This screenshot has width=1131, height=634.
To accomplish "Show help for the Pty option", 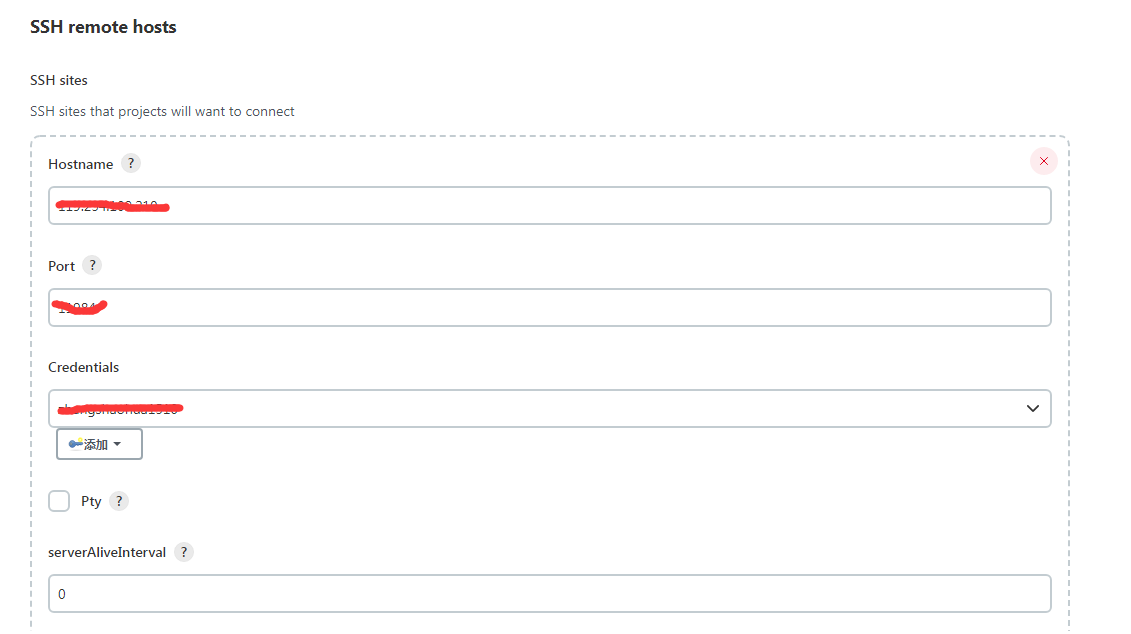I will [119, 501].
